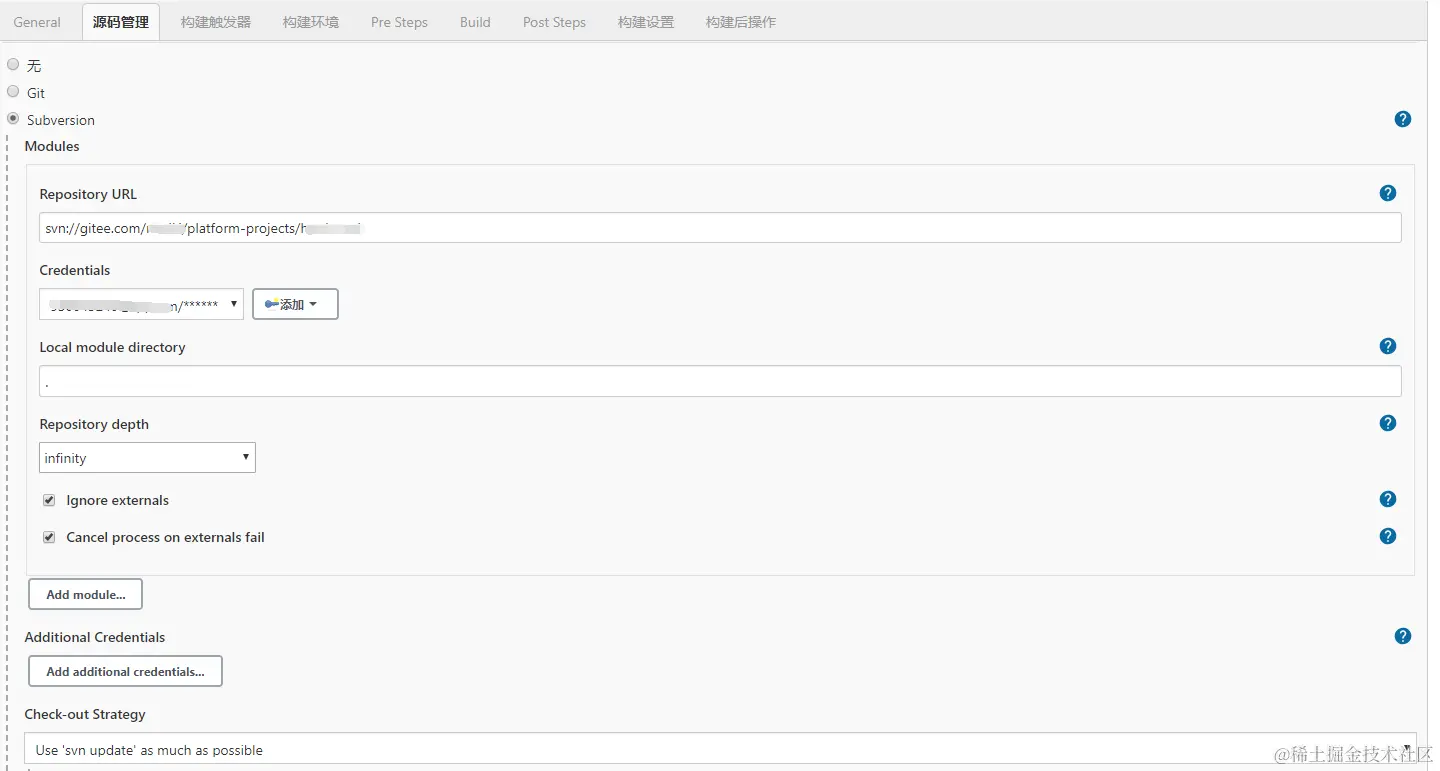Screen dimensions: 1440x771
Task: Select the Git radio button
Action: 13,91
